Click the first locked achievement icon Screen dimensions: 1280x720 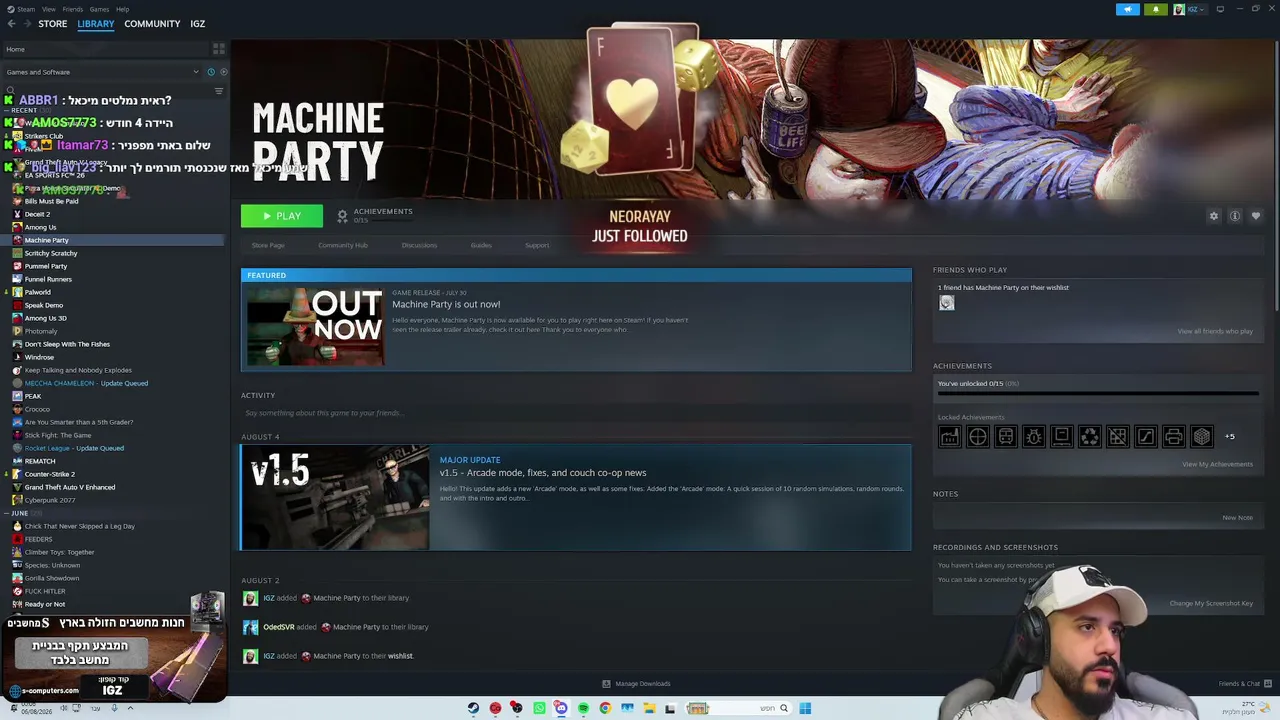tap(949, 436)
